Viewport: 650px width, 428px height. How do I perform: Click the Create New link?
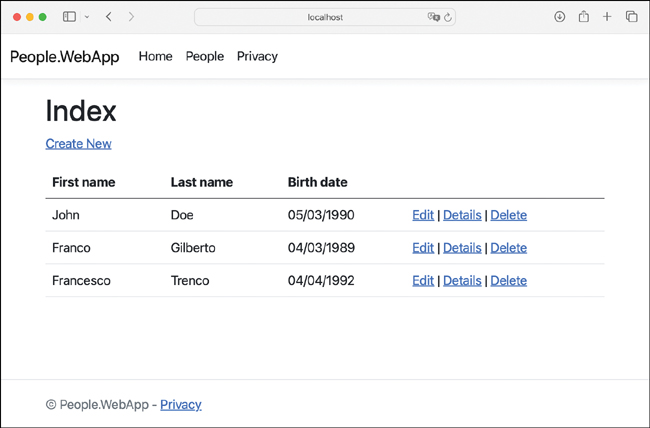78,143
